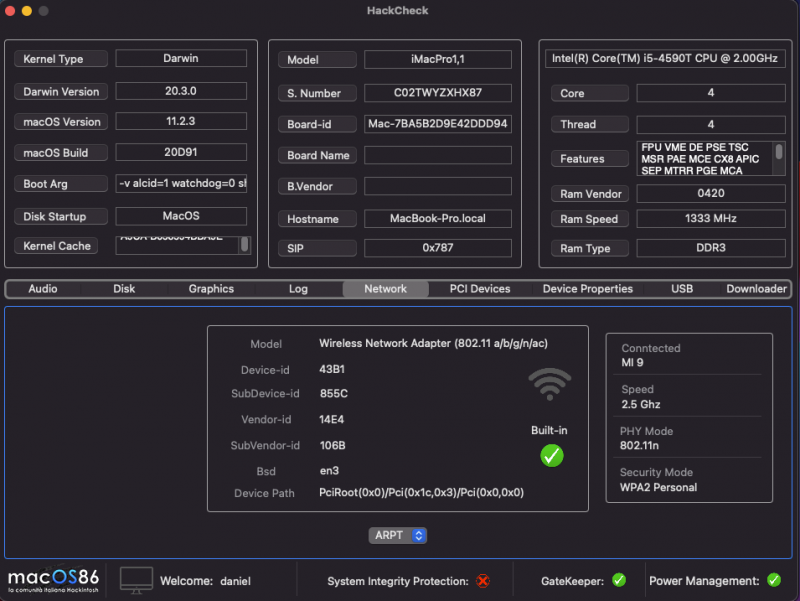Click the yellow minimize window button
The width and height of the screenshot is (800, 601).
tap(27, 11)
